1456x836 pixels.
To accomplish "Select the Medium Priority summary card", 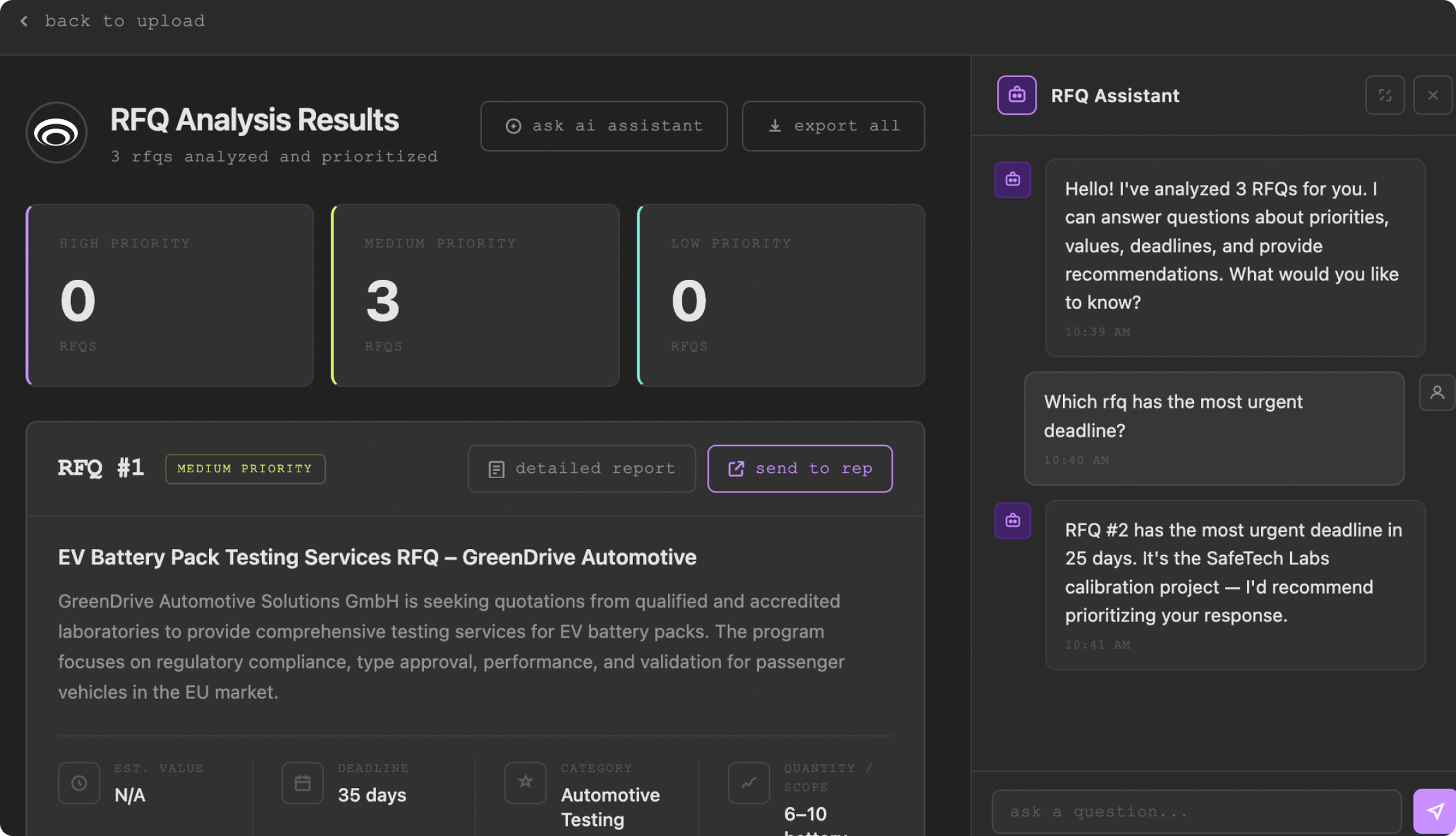I will click(x=476, y=295).
